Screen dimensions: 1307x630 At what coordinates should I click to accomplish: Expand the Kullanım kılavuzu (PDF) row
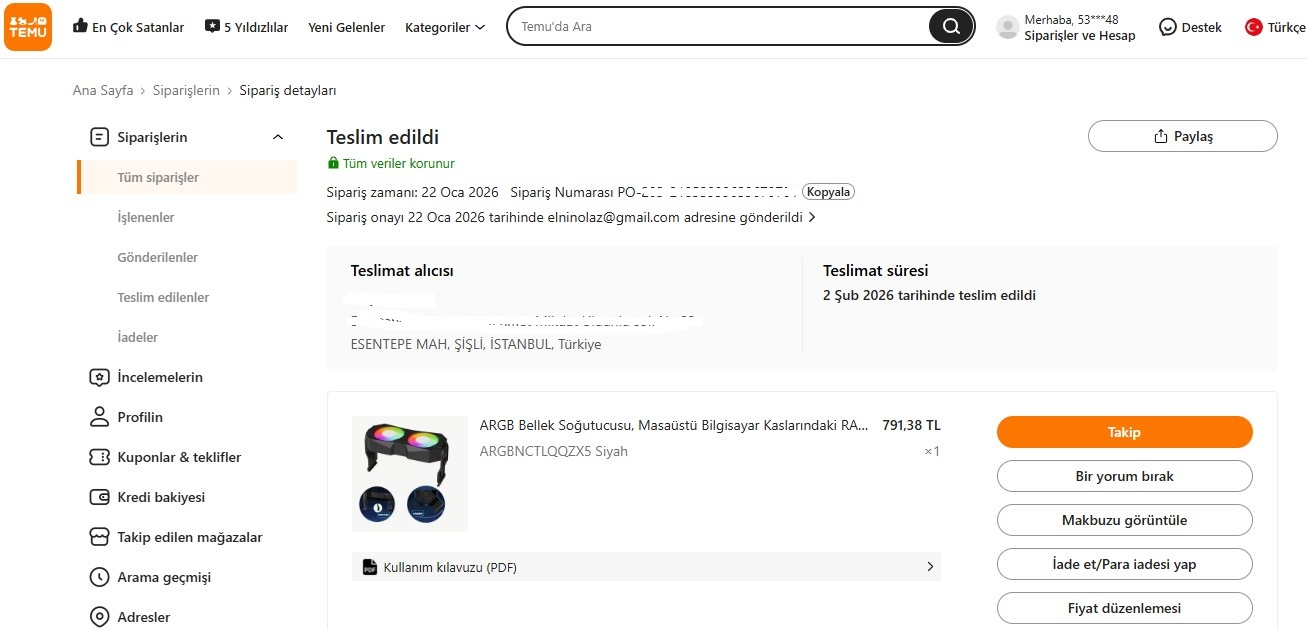pyautogui.click(x=646, y=567)
